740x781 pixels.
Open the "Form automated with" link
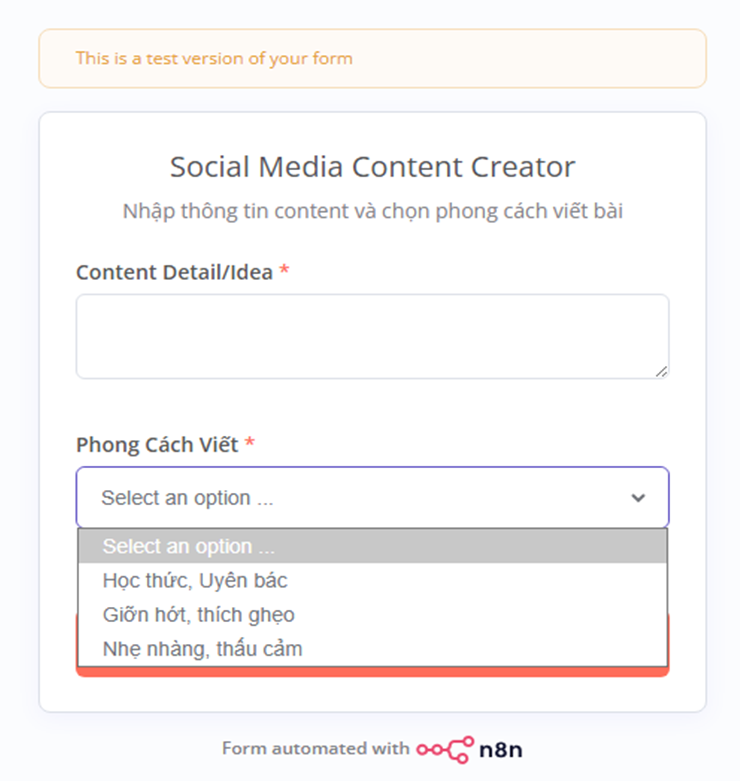coord(315,749)
